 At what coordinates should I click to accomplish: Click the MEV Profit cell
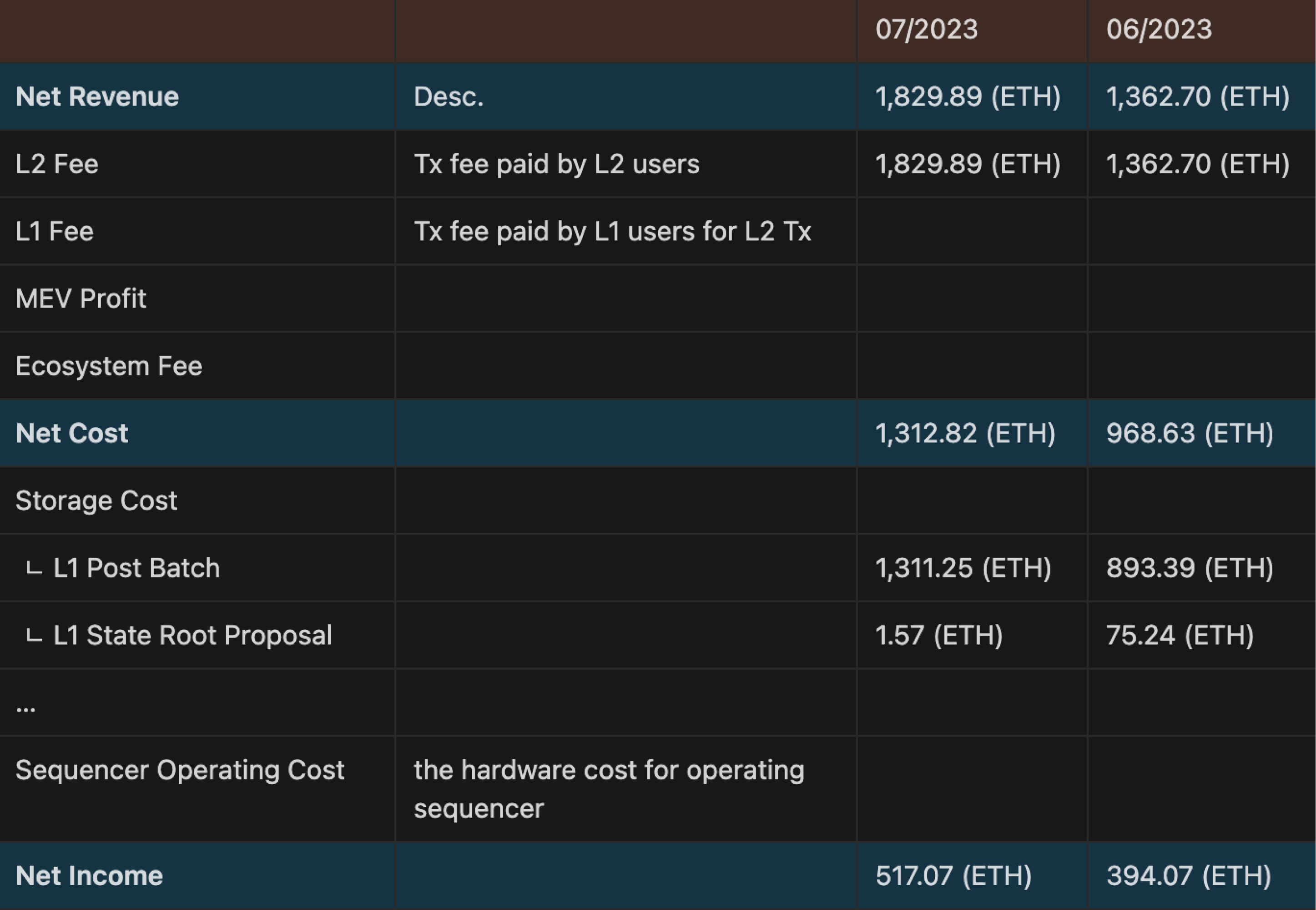tap(81, 299)
